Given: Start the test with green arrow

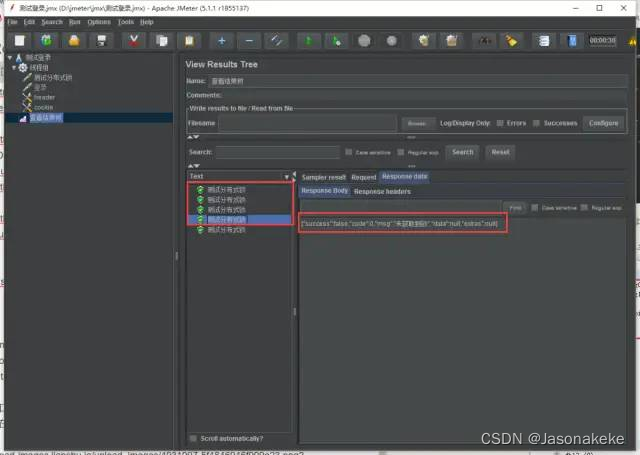Looking at the screenshot, I should point(309,40).
